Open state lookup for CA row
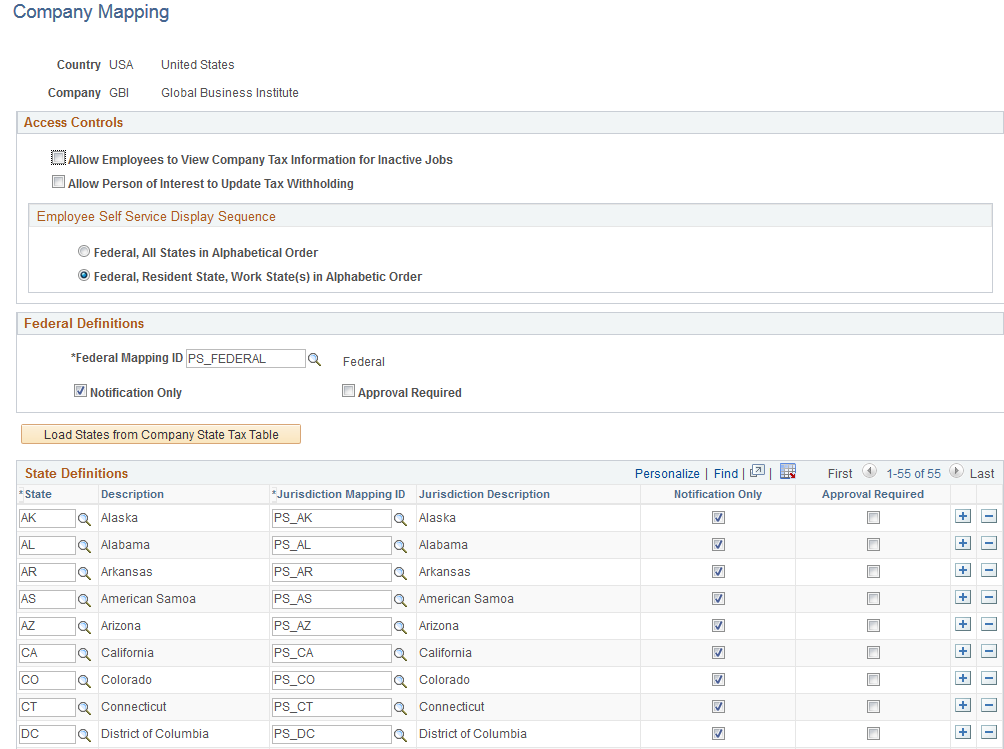 click(x=84, y=654)
